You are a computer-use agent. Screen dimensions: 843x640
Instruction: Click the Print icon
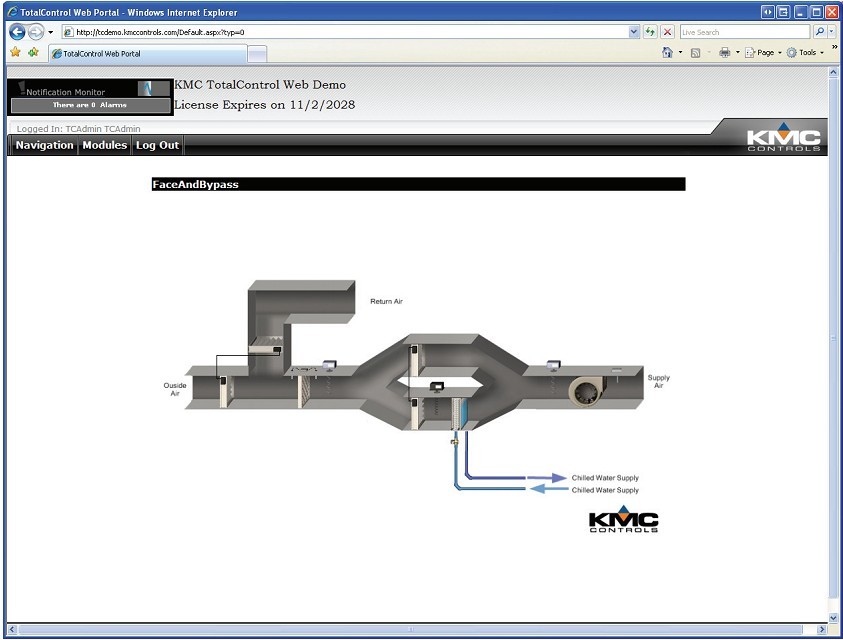click(725, 52)
